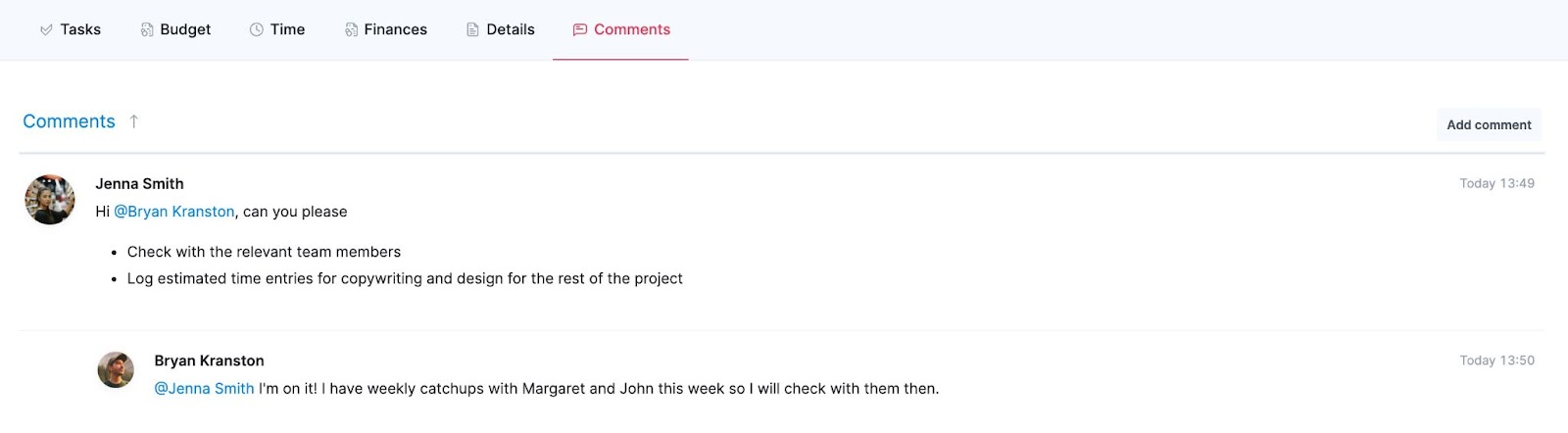Click the Finances tab icon
The image size is (1568, 433).
pos(351,30)
